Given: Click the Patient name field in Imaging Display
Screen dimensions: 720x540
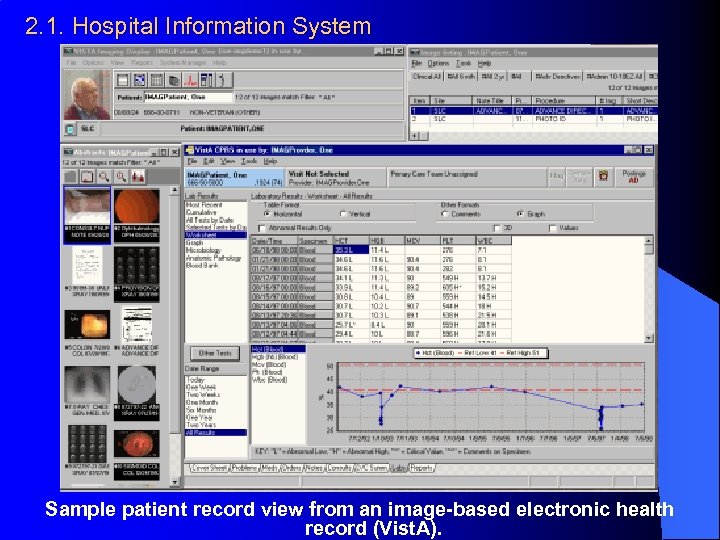Looking at the screenshot, I should click(x=188, y=97).
